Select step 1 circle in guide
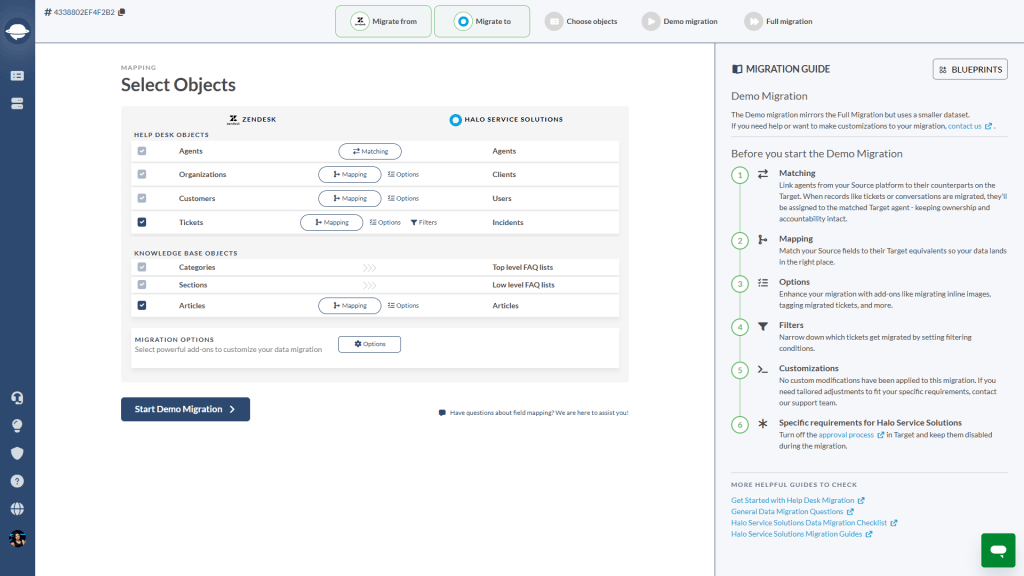 point(739,175)
